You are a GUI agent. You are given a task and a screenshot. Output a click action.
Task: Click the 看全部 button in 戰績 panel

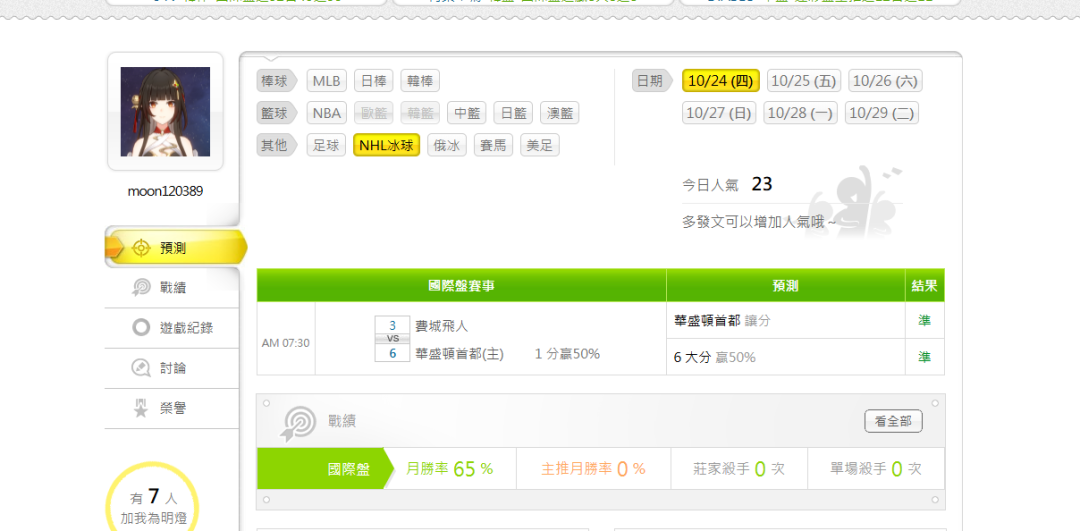click(893, 421)
